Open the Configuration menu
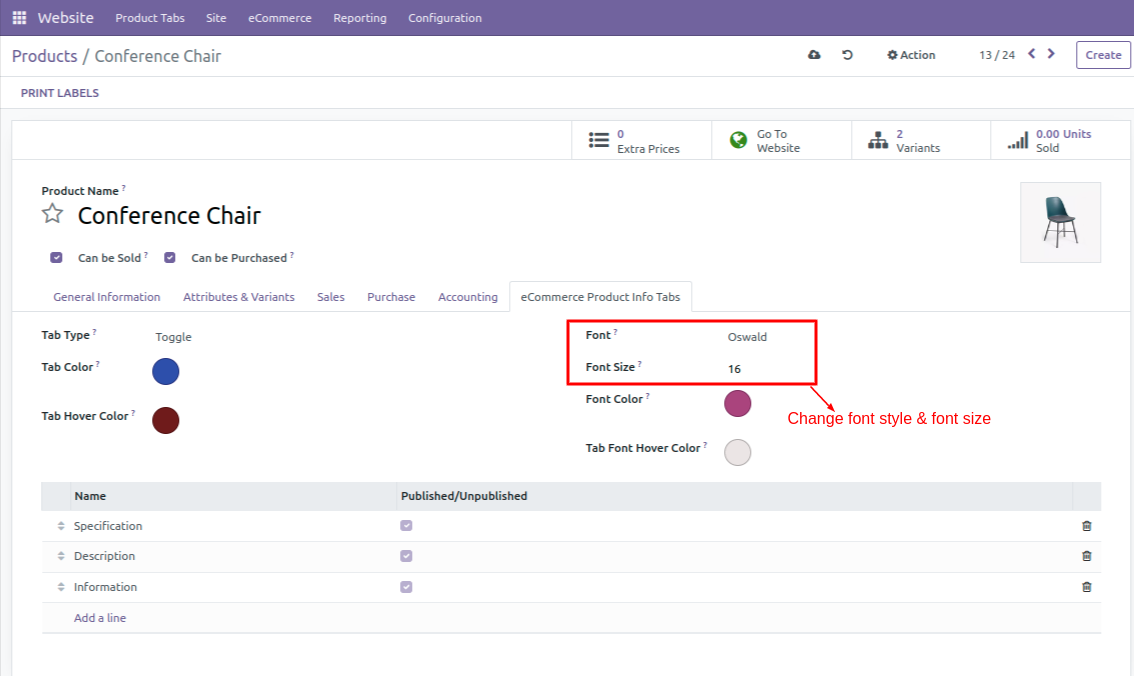Viewport: 1134px width, 676px height. click(x=445, y=18)
